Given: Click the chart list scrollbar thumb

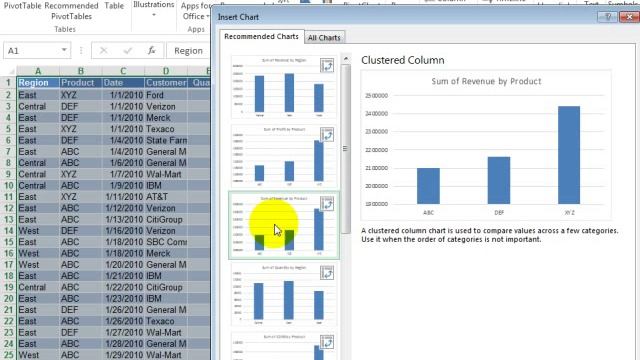Looking at the screenshot, I should (x=346, y=149).
